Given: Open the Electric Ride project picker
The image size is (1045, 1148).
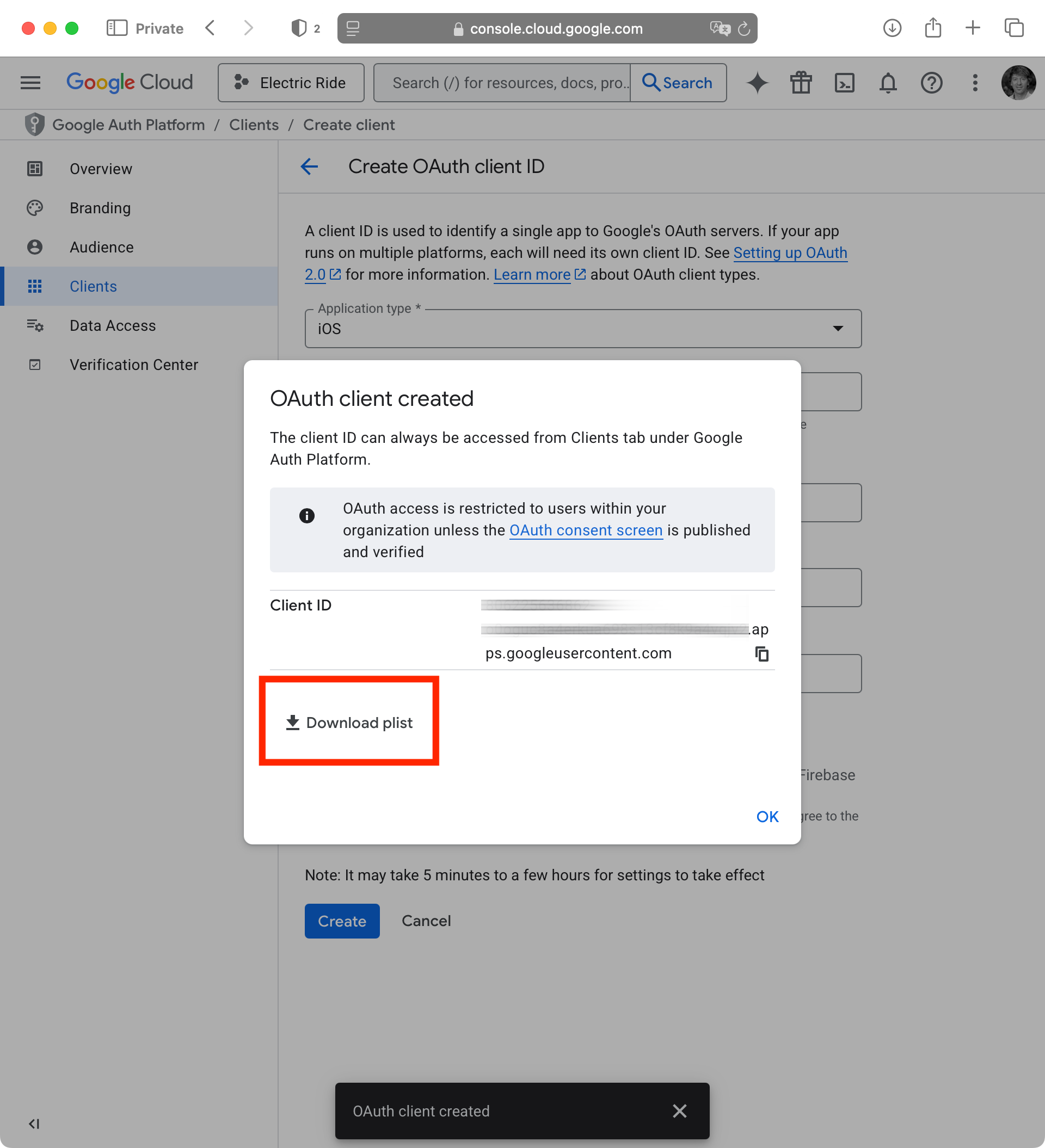Looking at the screenshot, I should [x=291, y=83].
